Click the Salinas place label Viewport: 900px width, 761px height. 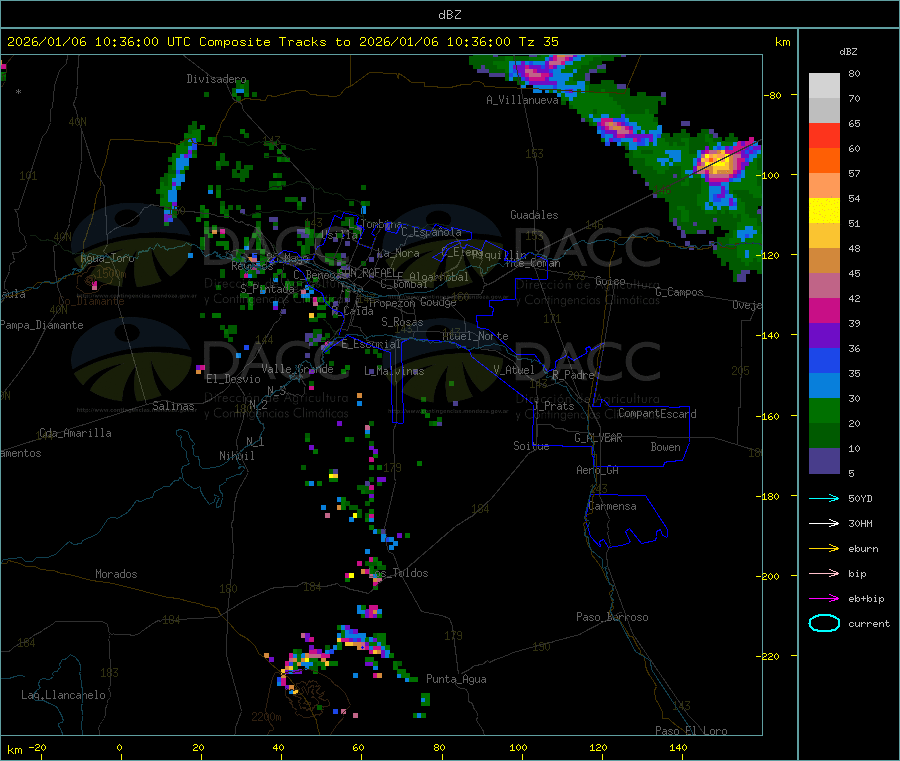tap(173, 406)
